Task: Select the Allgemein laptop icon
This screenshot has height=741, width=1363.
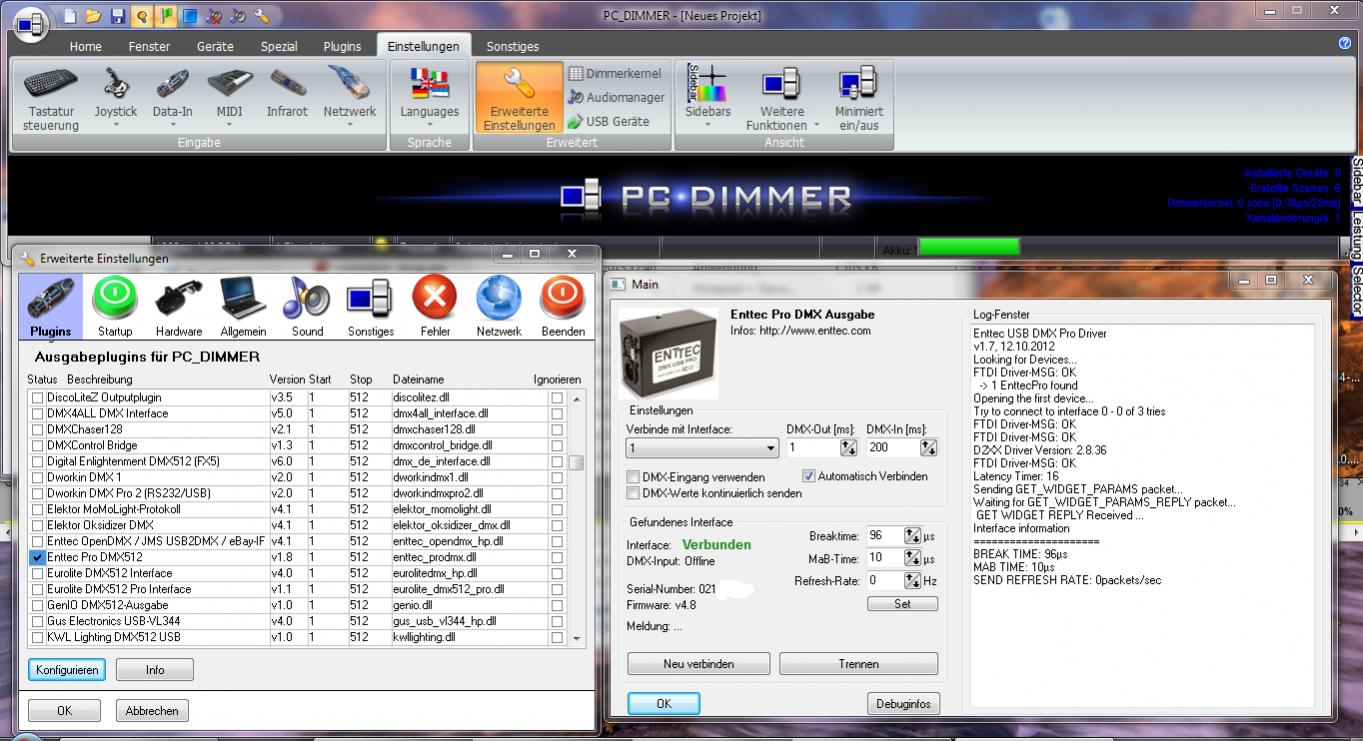Action: (x=243, y=307)
